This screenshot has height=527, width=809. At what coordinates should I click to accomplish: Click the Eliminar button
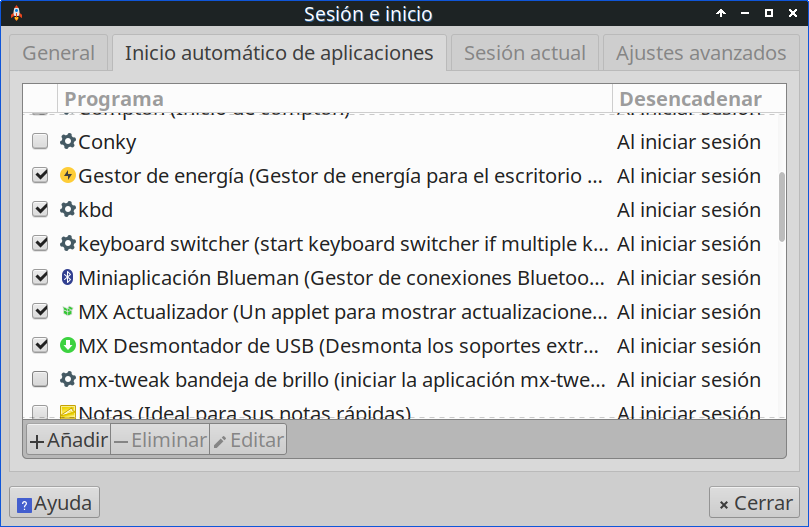click(x=160, y=440)
